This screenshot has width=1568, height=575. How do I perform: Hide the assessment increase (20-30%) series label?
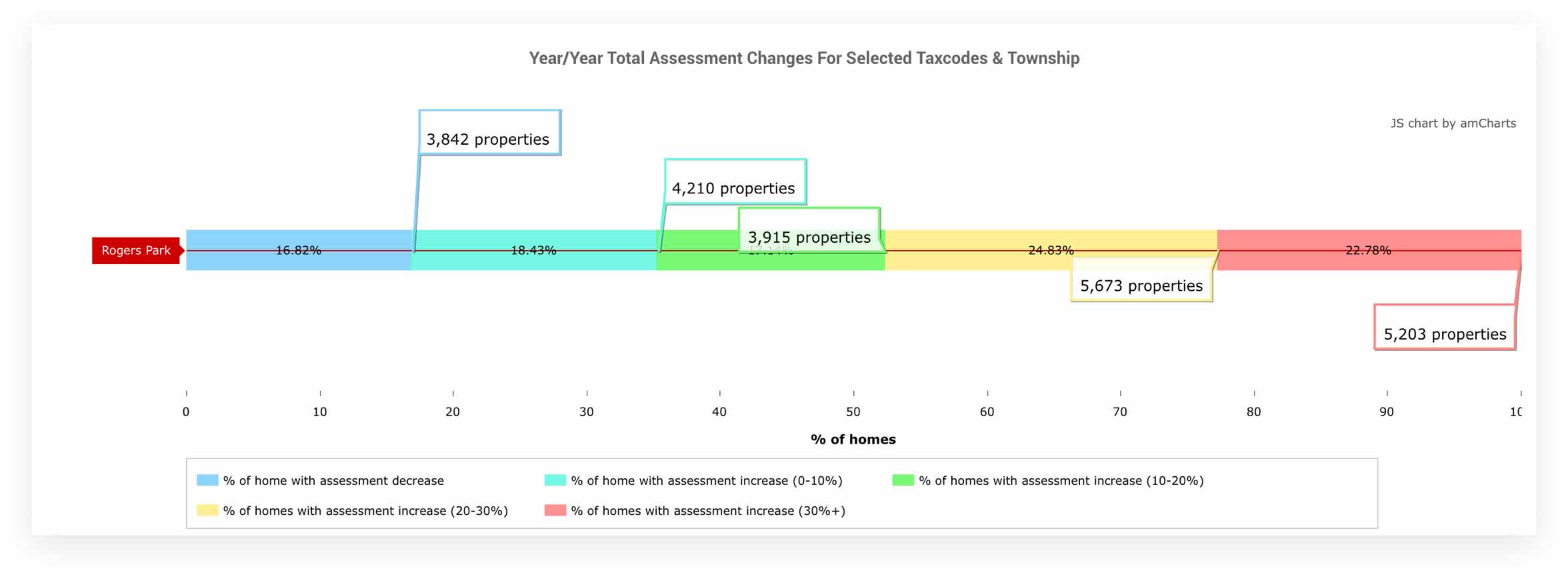pyautogui.click(x=365, y=510)
